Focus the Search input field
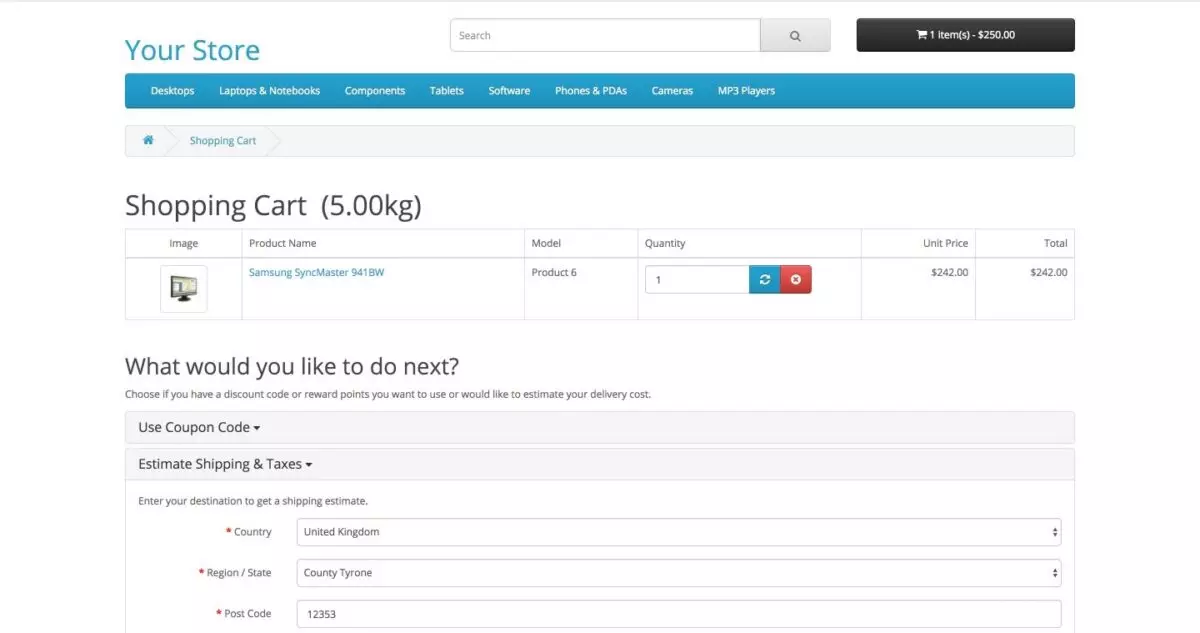This screenshot has height=633, width=1200. pos(605,35)
